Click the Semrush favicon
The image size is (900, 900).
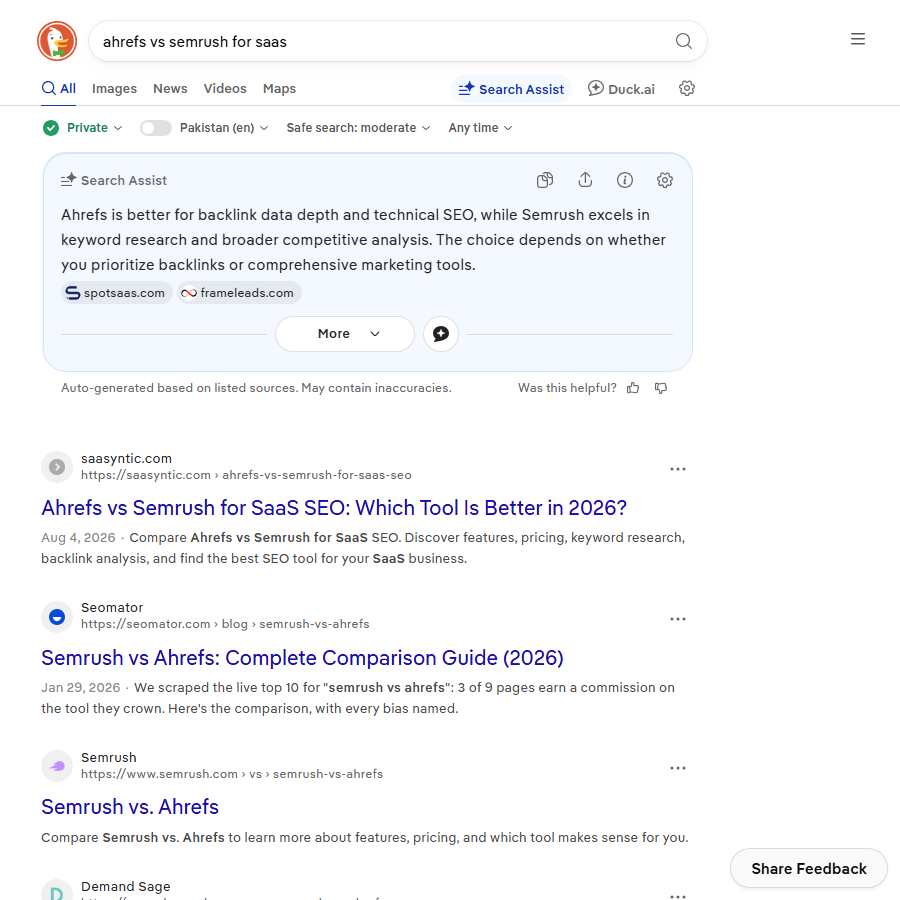coord(57,766)
